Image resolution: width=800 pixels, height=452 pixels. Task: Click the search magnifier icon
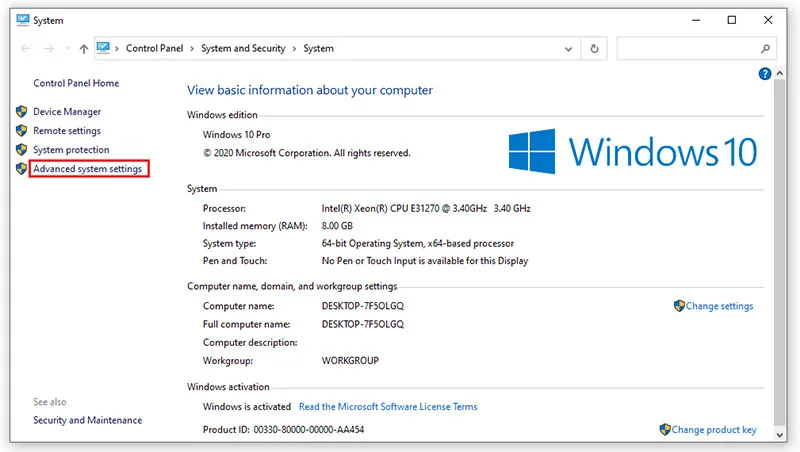coord(765,48)
